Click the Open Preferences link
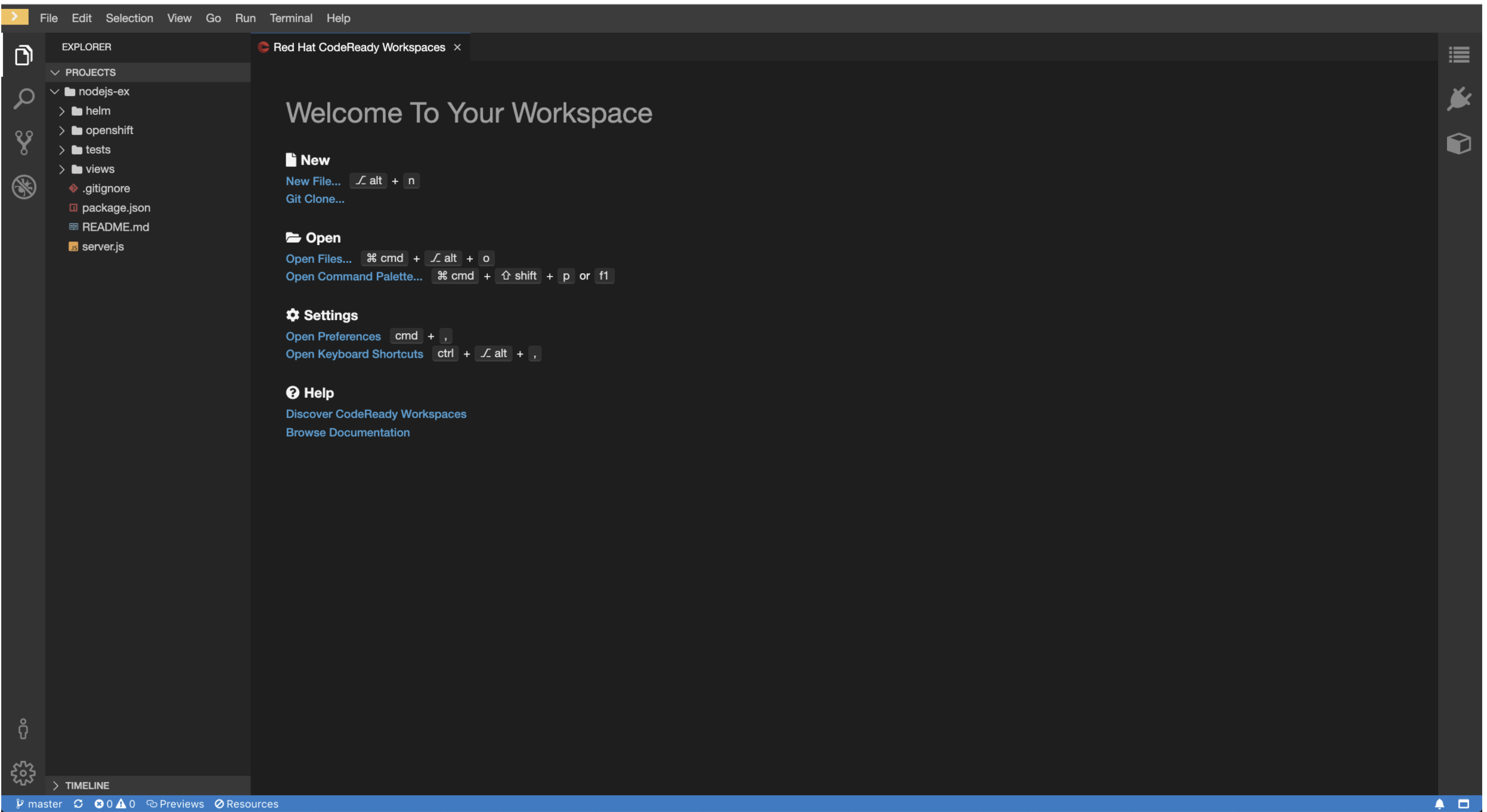The width and height of the screenshot is (1487, 812). pyautogui.click(x=333, y=336)
